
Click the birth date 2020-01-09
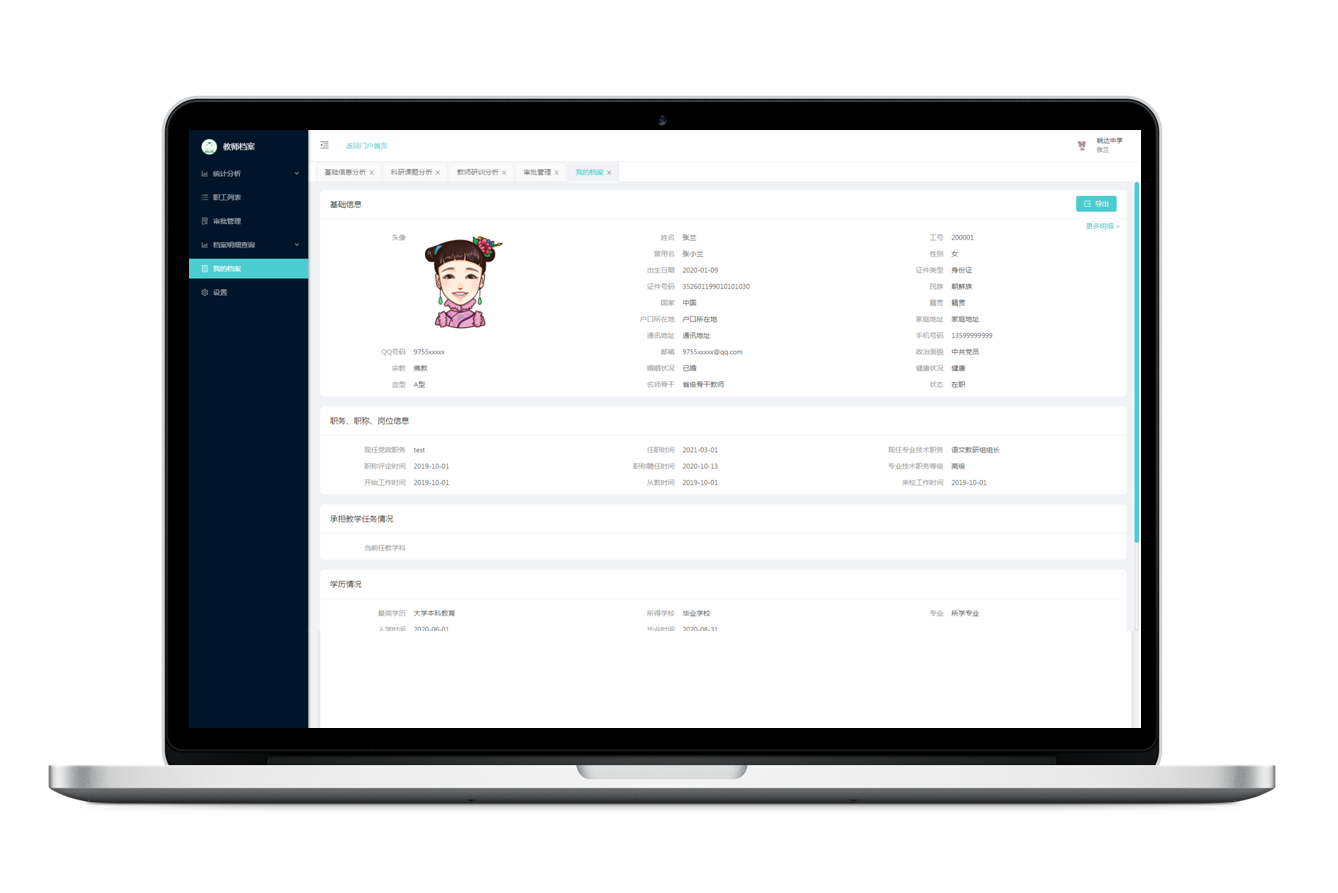point(700,270)
